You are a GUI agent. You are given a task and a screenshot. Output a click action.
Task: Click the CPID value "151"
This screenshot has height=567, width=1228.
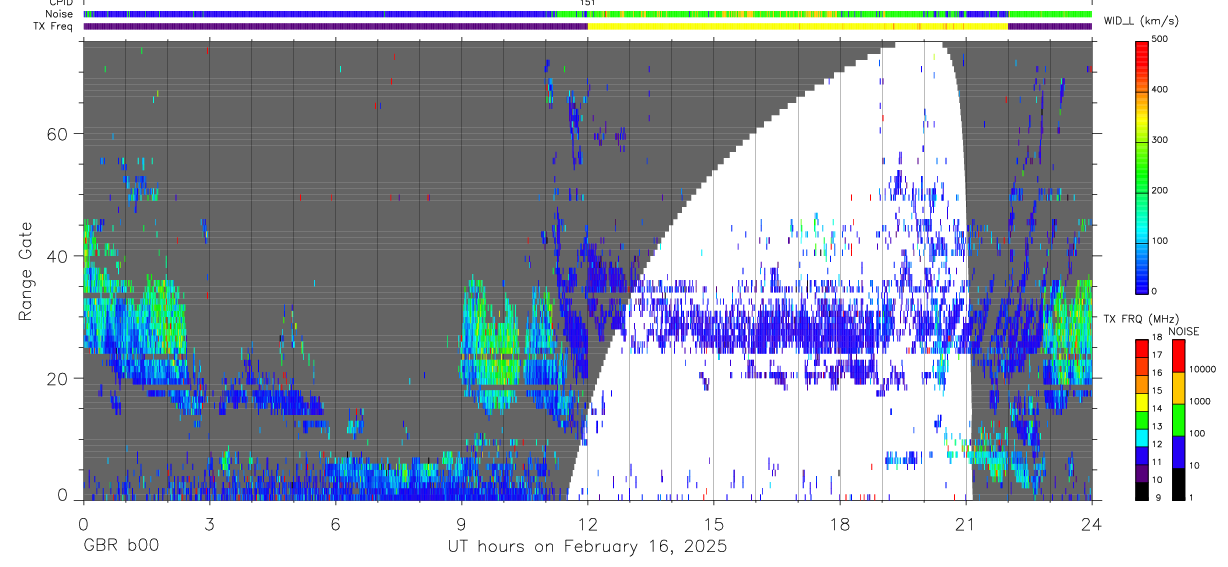tap(588, 3)
